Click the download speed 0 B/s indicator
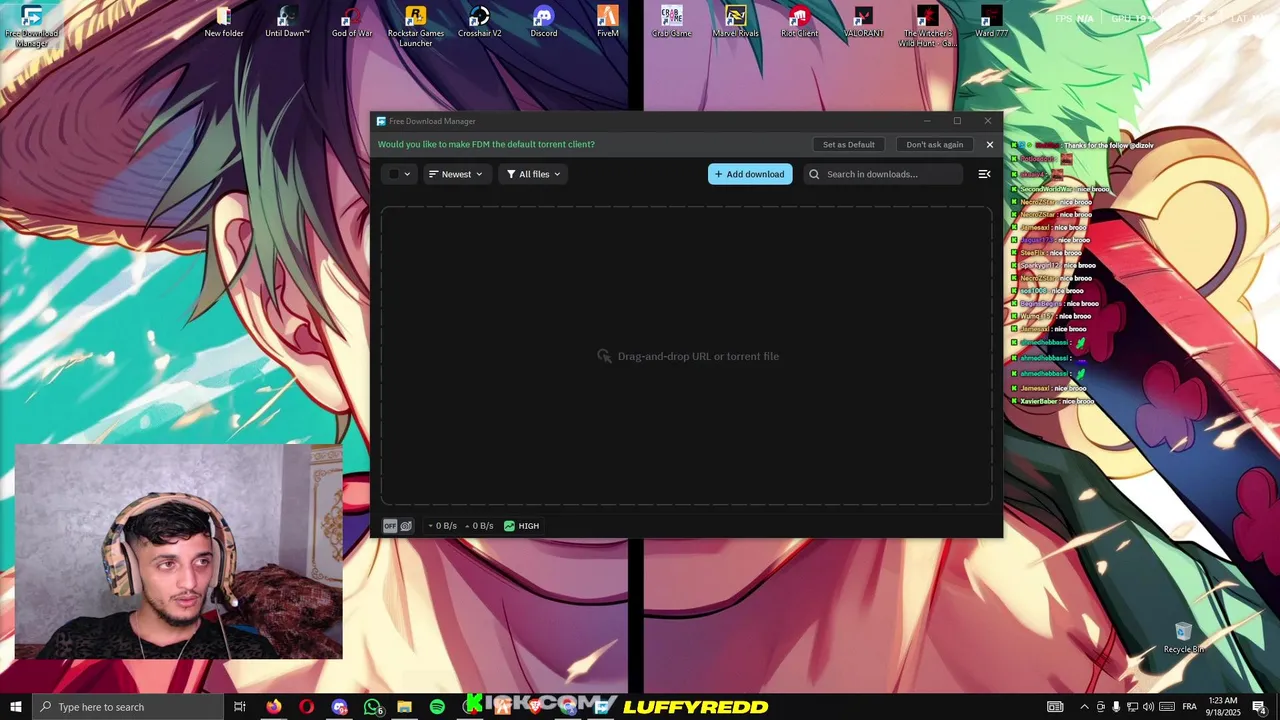Screen dimensions: 1280x720 tap(443, 526)
